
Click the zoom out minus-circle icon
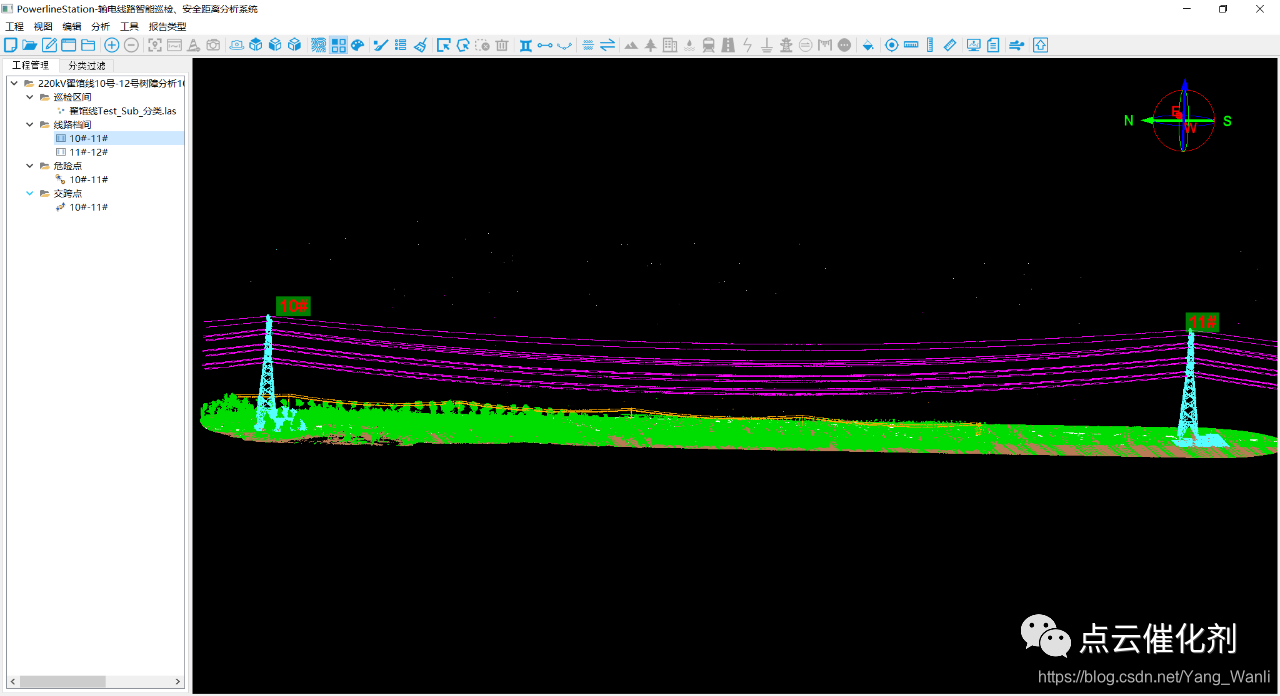[x=131, y=45]
